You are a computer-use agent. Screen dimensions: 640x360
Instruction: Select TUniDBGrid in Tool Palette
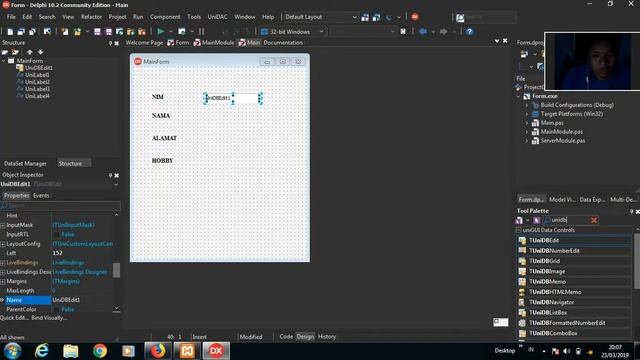click(x=573, y=261)
